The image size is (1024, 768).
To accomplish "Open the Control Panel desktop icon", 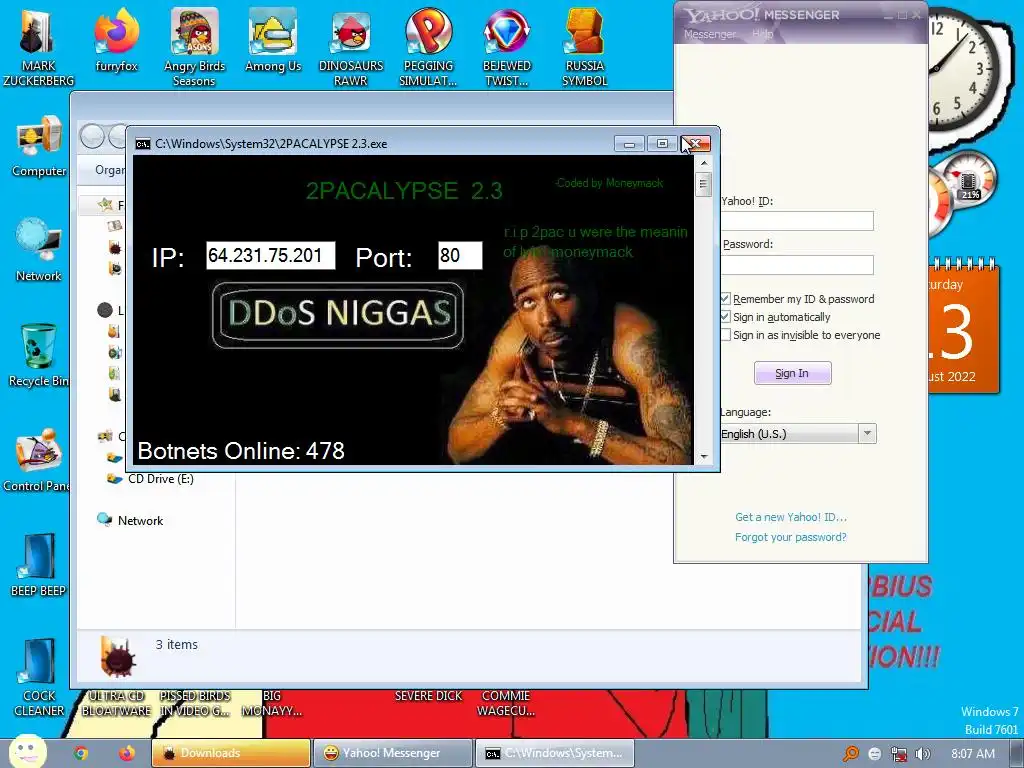I will point(36,460).
